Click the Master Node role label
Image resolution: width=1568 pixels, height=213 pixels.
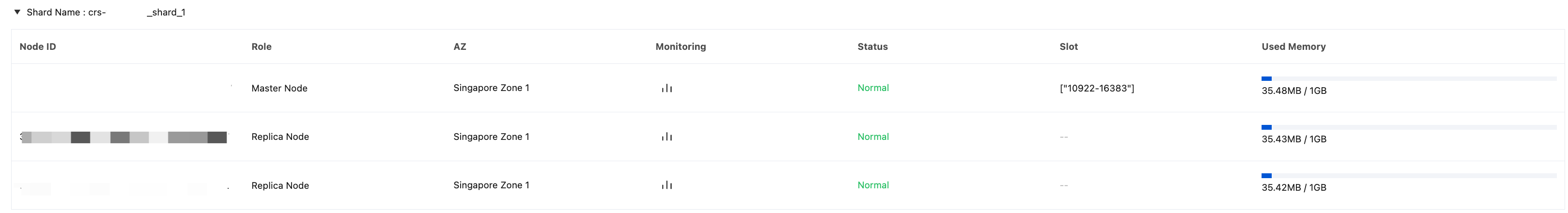(279, 88)
